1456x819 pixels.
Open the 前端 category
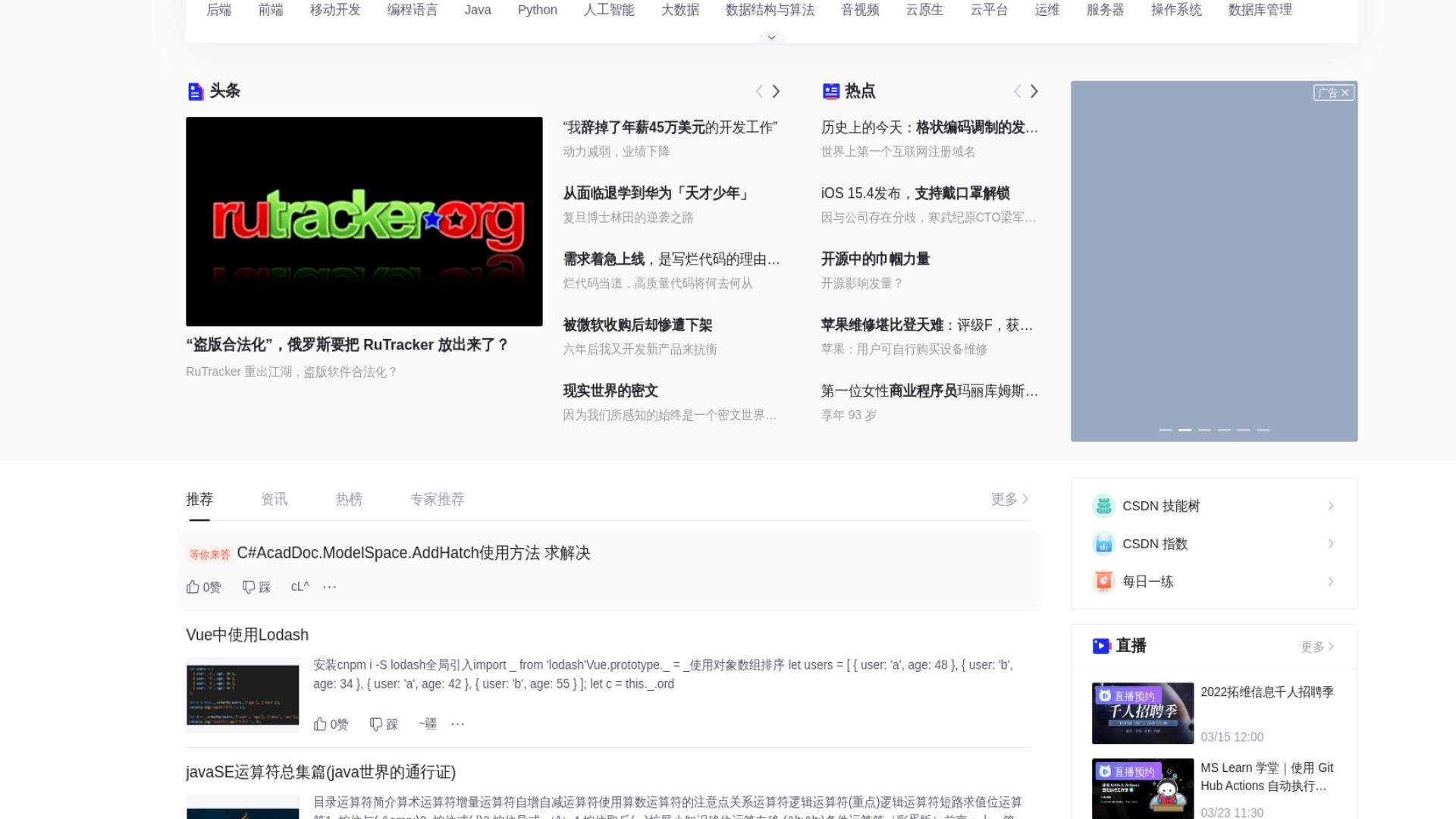[x=271, y=10]
